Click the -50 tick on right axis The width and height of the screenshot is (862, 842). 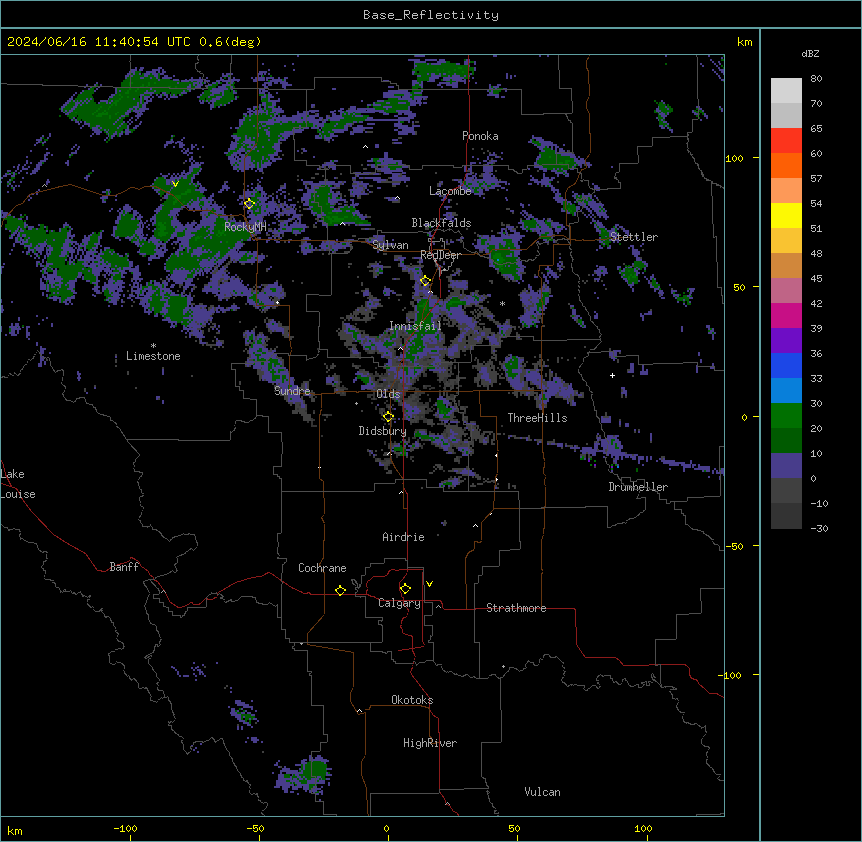pos(734,546)
